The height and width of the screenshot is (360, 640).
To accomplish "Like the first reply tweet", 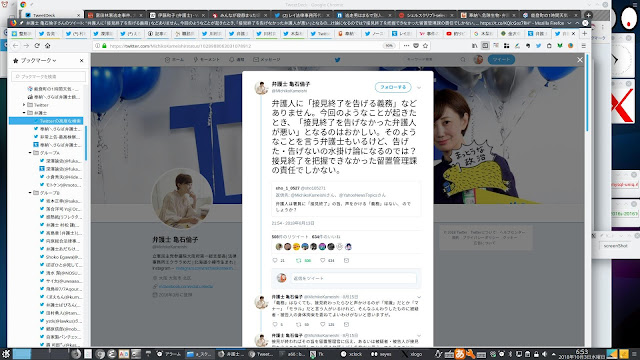I will point(322,324).
